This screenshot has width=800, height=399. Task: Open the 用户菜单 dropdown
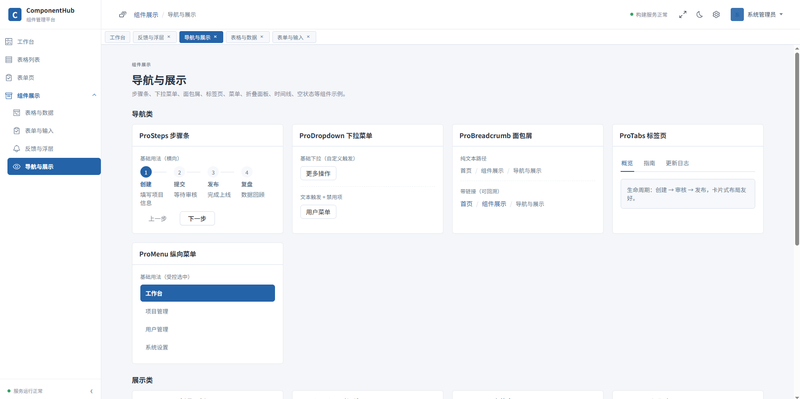click(x=318, y=212)
